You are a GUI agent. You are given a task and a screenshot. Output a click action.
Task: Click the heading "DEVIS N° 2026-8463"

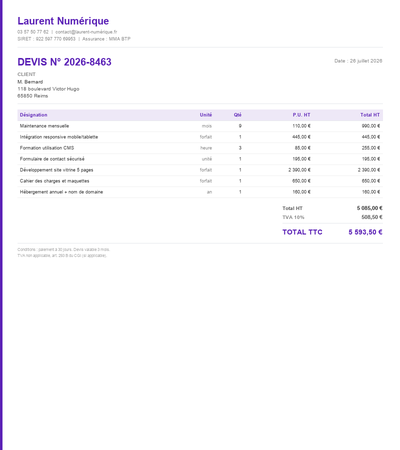(64, 62)
